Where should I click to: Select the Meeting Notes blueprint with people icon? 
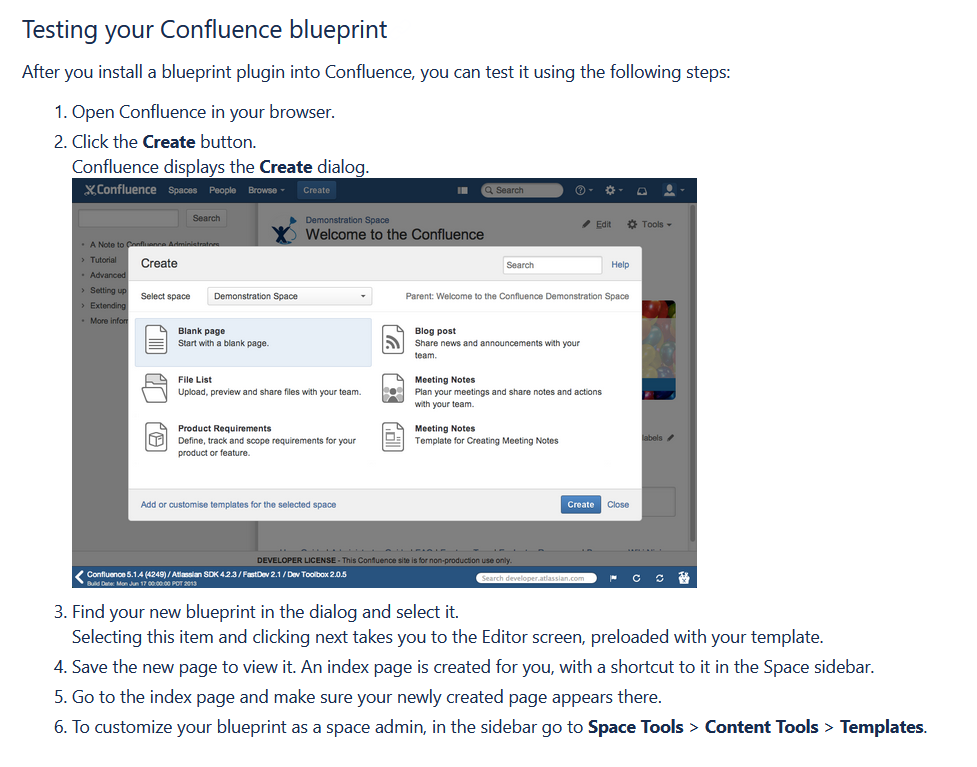pos(393,388)
